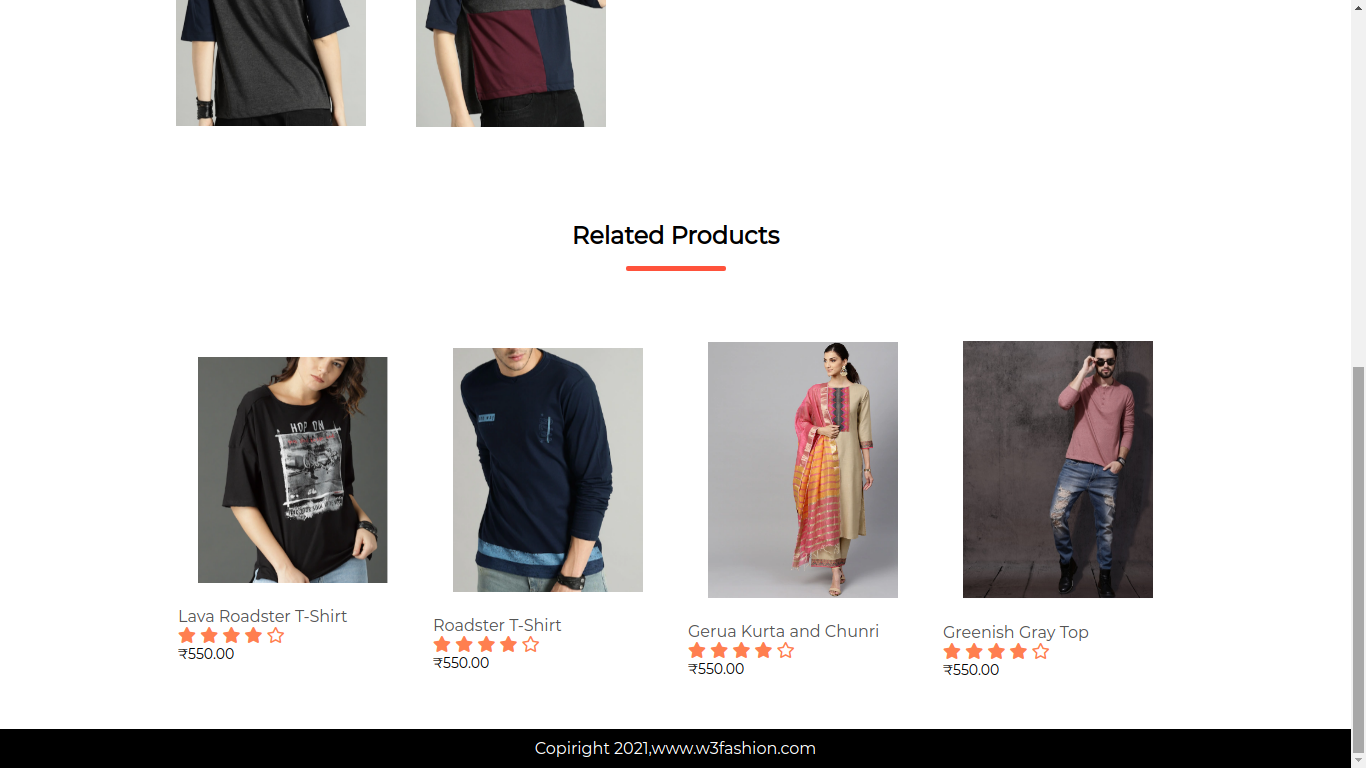Open the Roadster T-Shirt product link

pyautogui.click(x=497, y=625)
